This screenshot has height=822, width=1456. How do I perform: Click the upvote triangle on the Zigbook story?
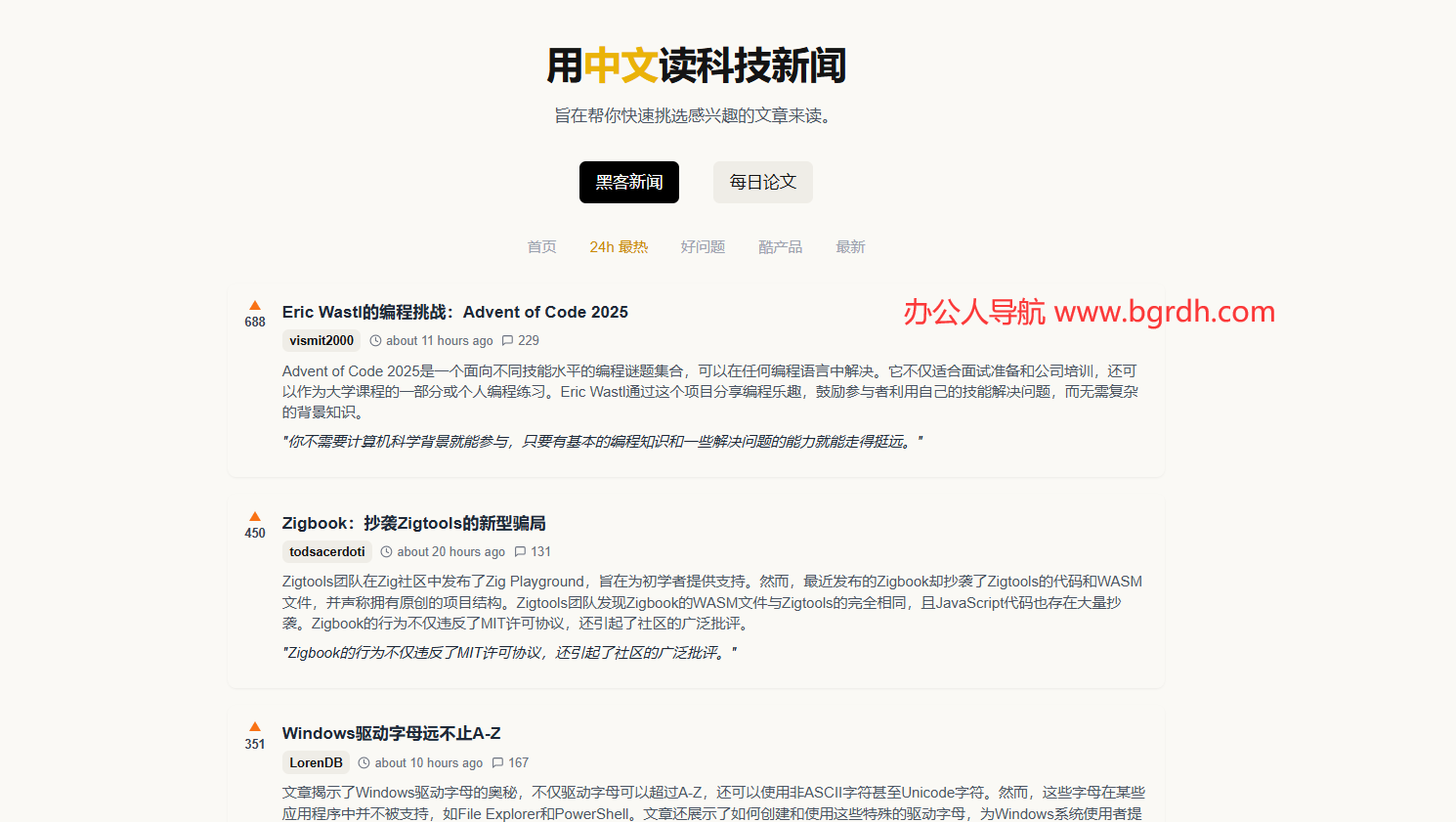point(255,517)
